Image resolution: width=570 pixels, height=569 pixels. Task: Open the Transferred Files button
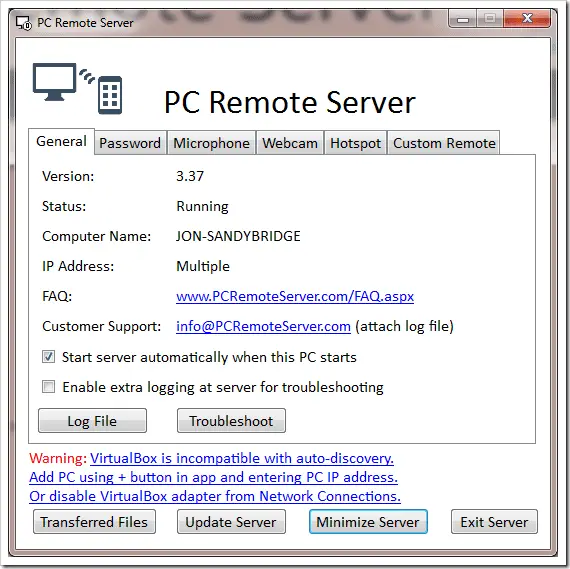(94, 522)
